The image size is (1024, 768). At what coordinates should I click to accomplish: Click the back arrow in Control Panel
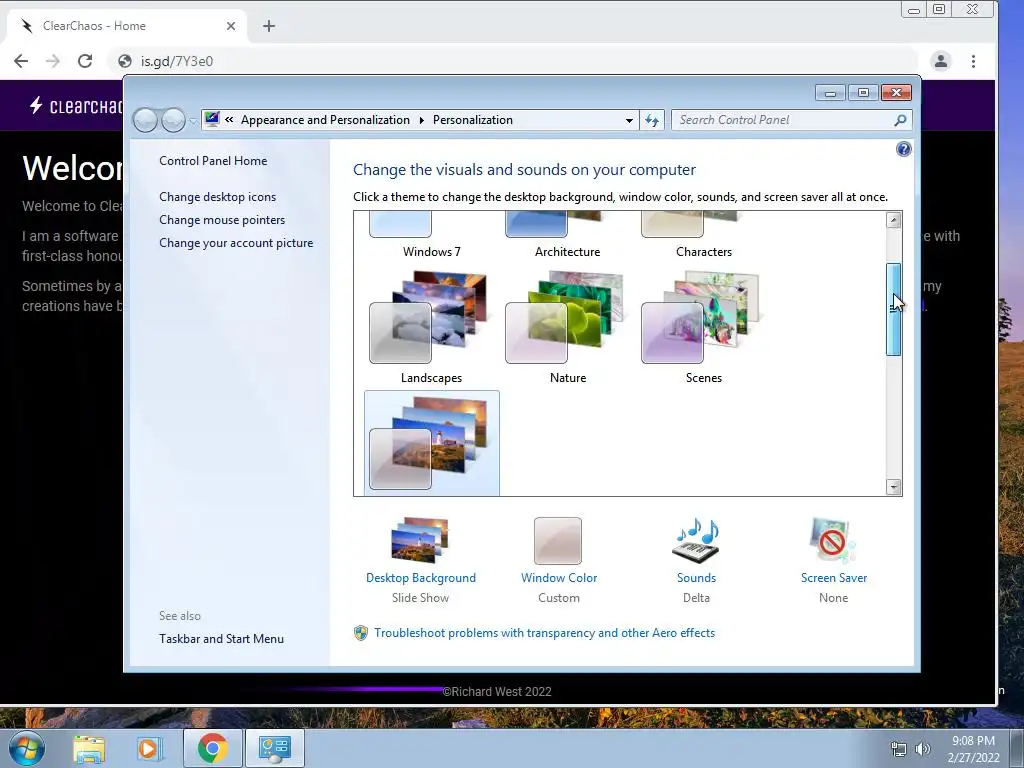(146, 120)
